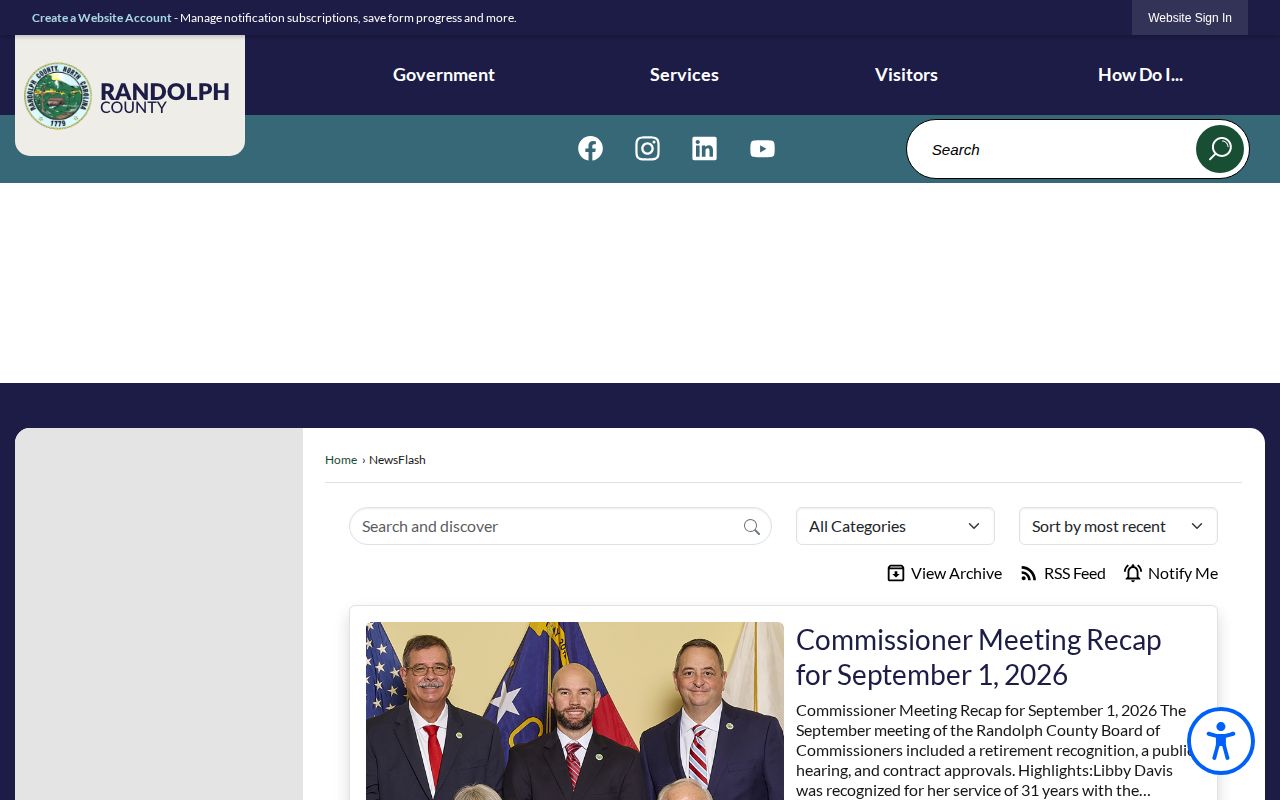Click the green site search magnifier button
Screen dimensions: 1280x800
(1220, 149)
